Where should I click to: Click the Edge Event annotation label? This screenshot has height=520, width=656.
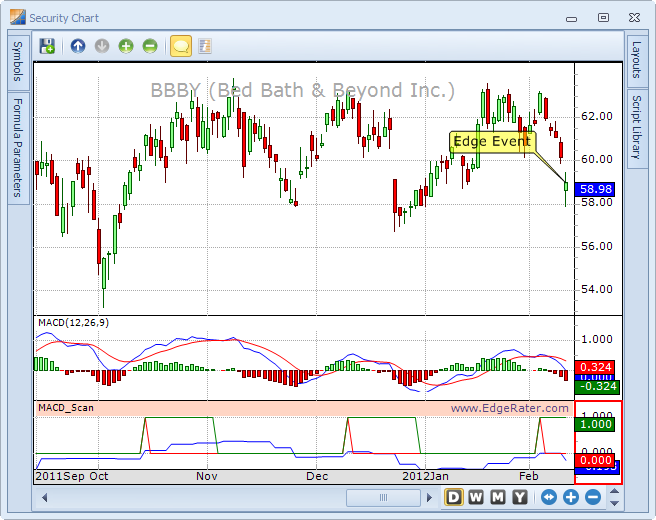pyautogui.click(x=492, y=141)
